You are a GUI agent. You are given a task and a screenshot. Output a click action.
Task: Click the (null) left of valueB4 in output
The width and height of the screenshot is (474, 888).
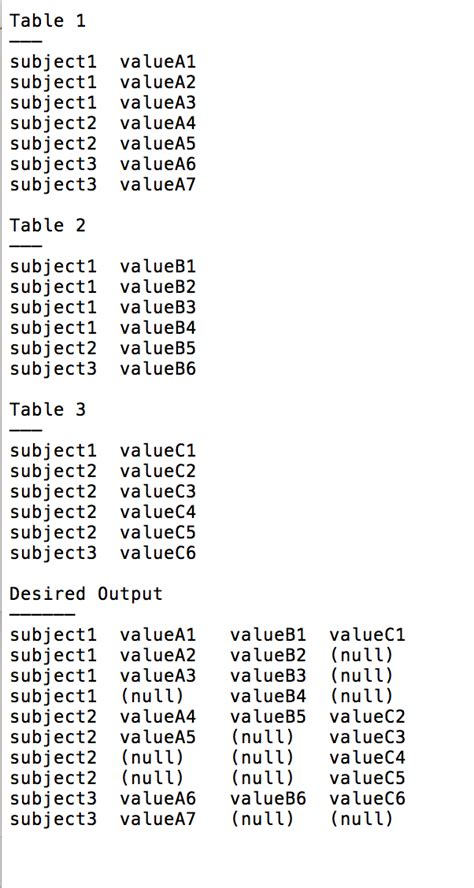(152, 697)
